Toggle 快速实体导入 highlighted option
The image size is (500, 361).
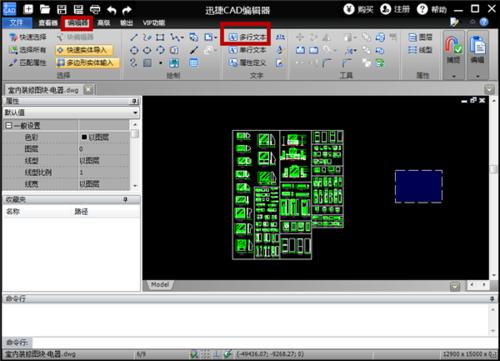click(x=84, y=50)
